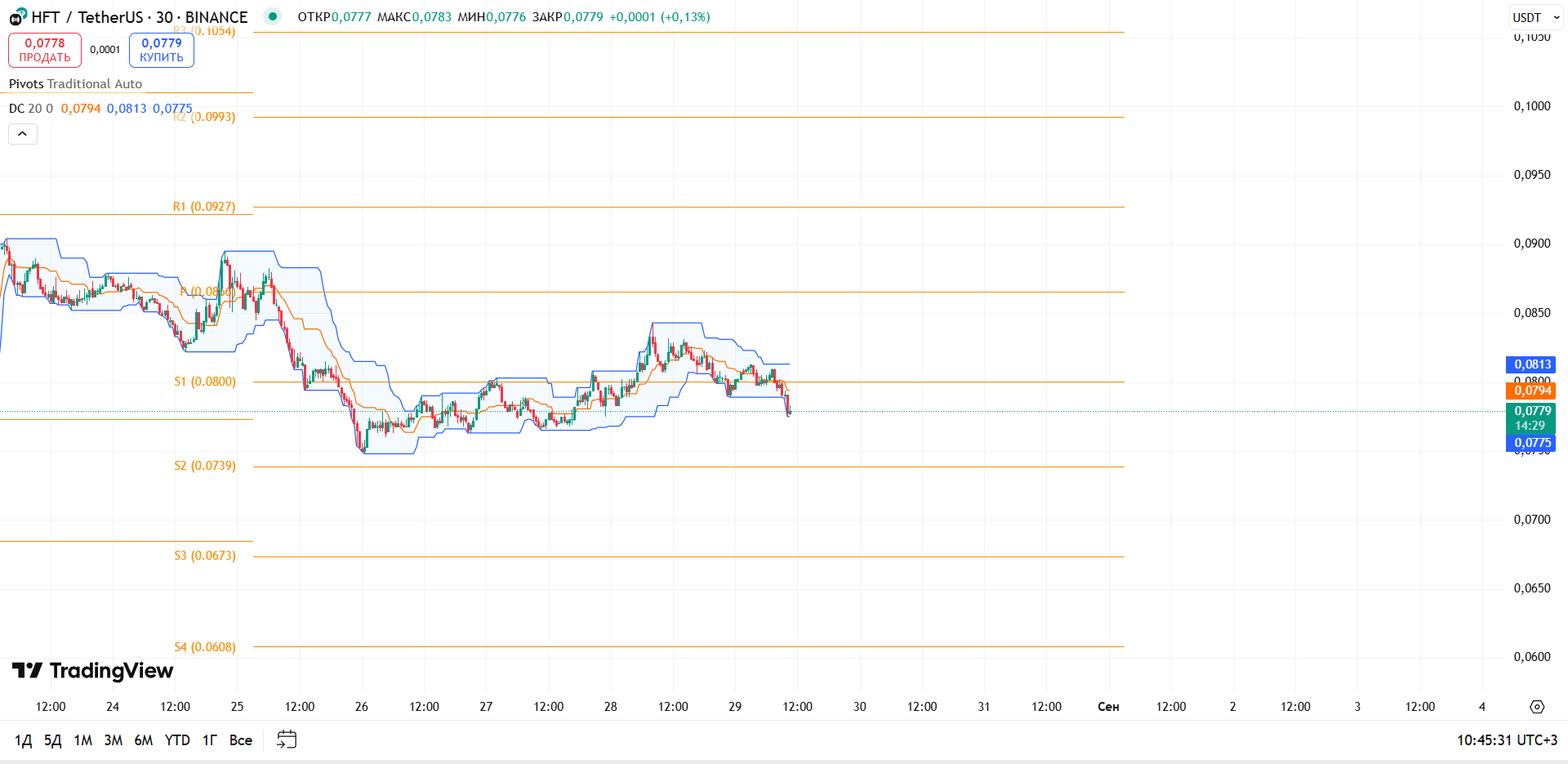Open the USDT currency dropdown
1568x764 pixels.
[x=1535, y=17]
